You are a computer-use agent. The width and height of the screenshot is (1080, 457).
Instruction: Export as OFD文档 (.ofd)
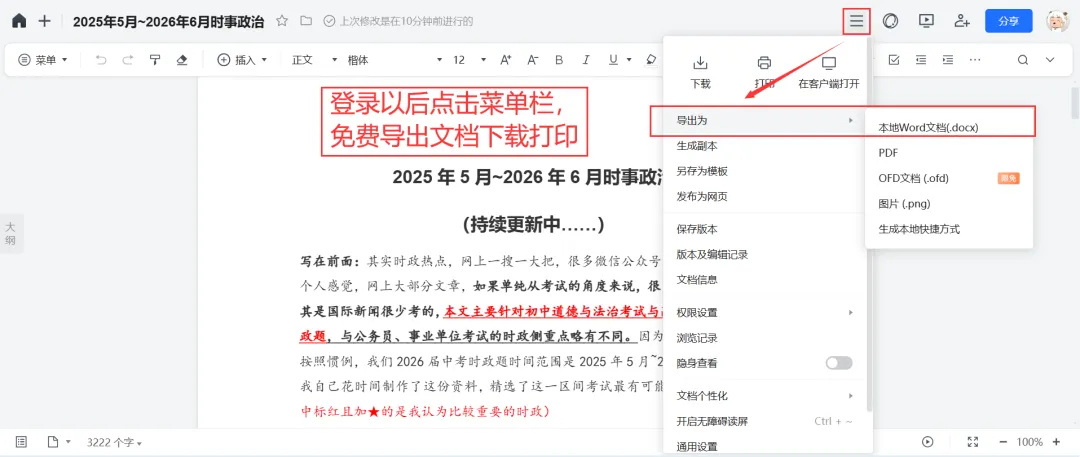(x=949, y=179)
